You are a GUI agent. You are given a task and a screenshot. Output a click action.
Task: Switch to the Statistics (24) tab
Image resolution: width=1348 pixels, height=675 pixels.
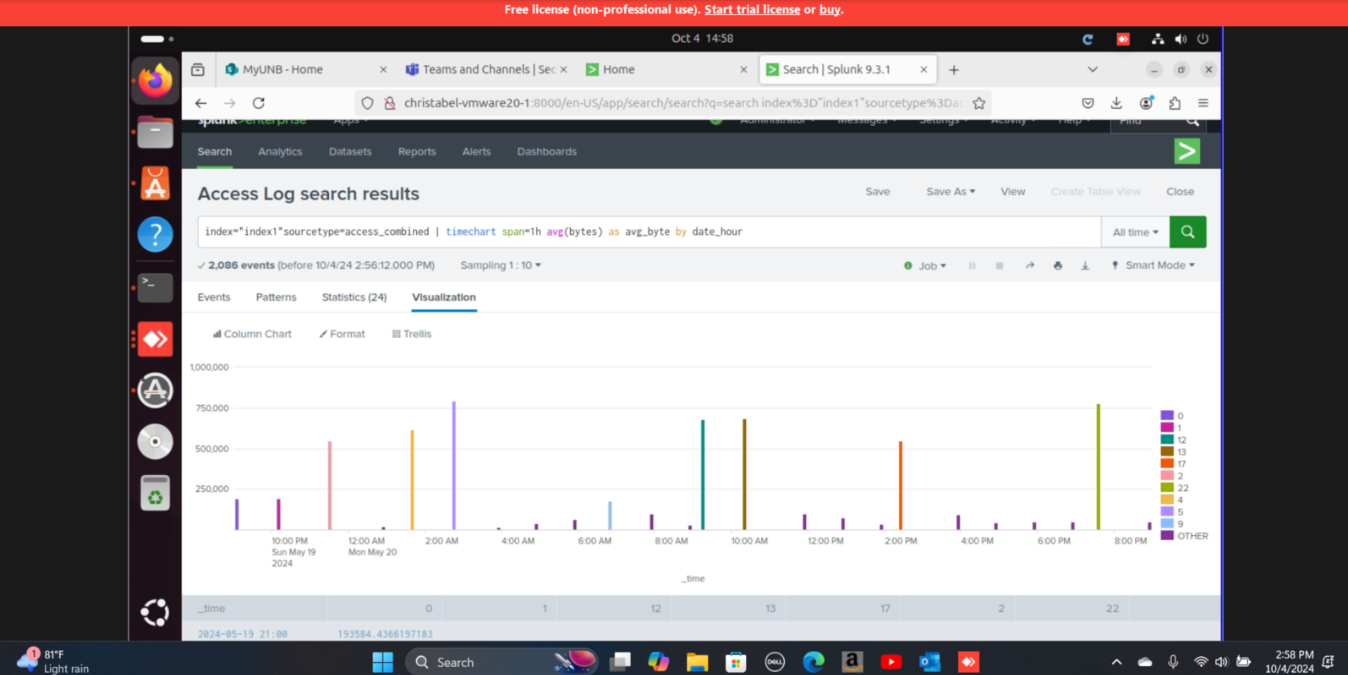(354, 297)
